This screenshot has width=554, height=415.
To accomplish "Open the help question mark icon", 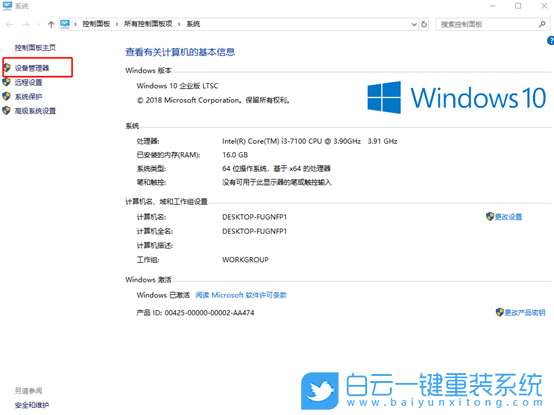I will pyautogui.click(x=550, y=41).
